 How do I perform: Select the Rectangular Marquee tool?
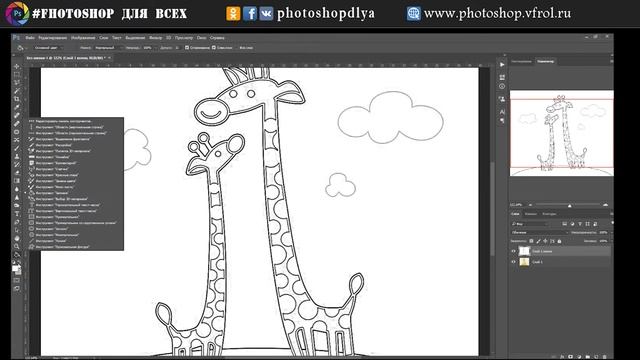(17, 75)
